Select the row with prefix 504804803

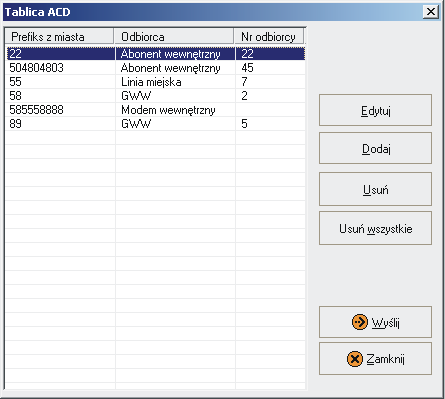[155, 68]
